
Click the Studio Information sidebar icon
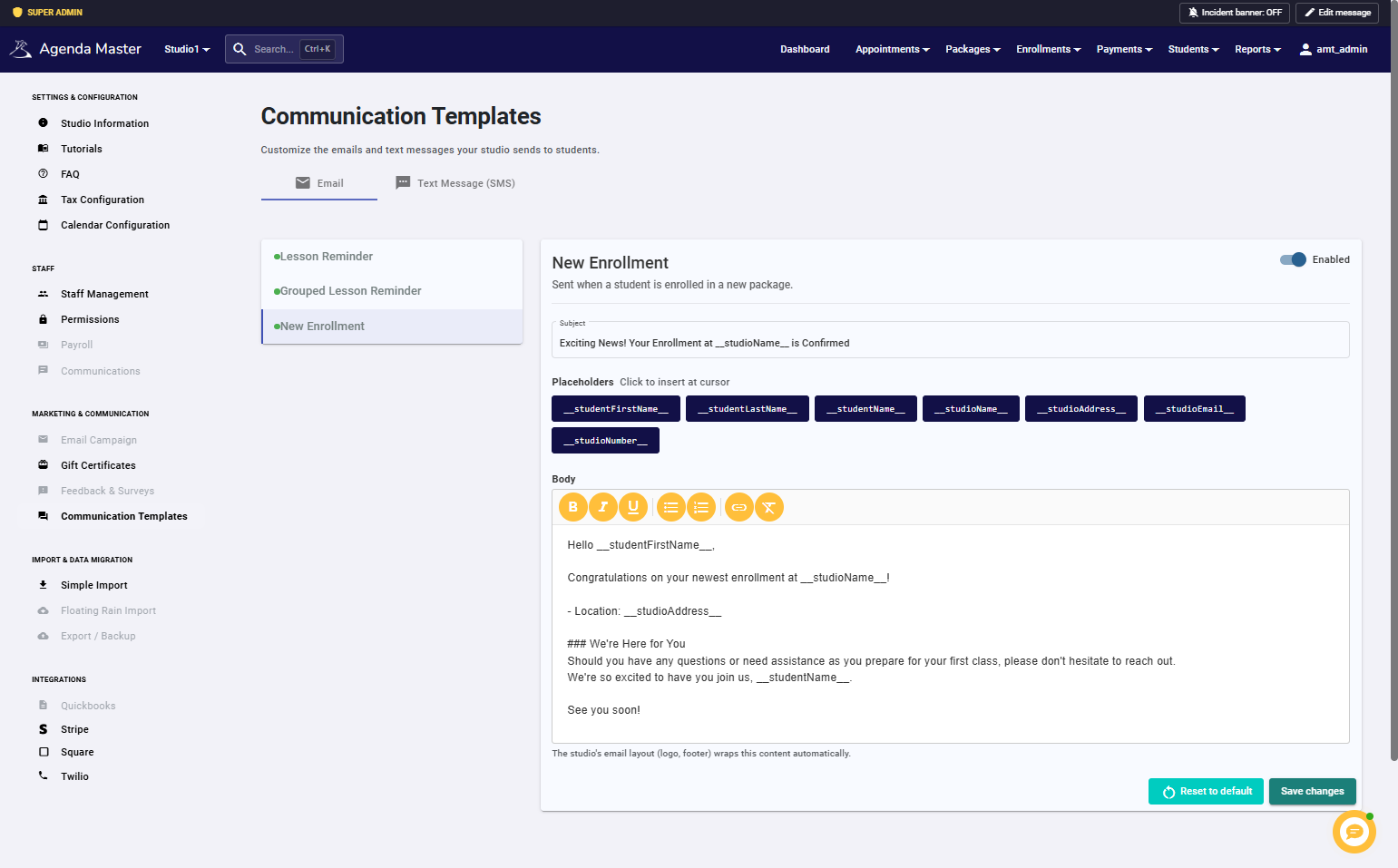click(x=43, y=122)
